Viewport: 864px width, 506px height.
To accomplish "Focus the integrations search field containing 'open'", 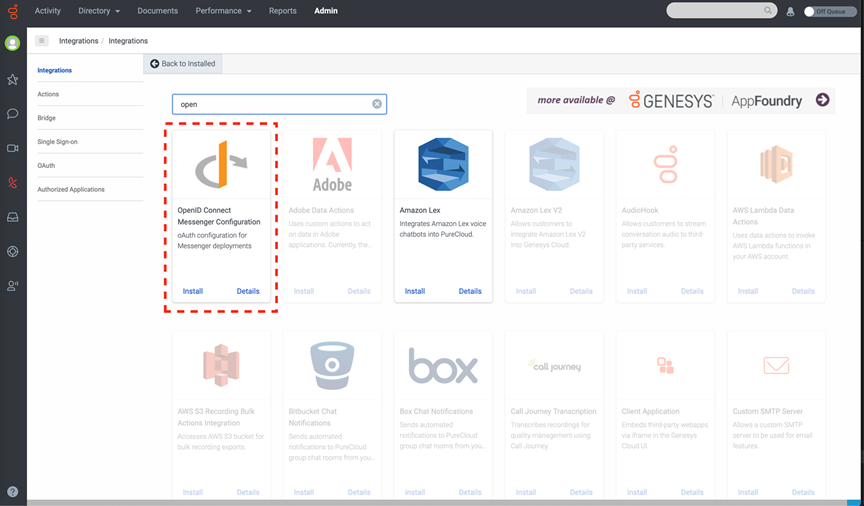I will 279,104.
